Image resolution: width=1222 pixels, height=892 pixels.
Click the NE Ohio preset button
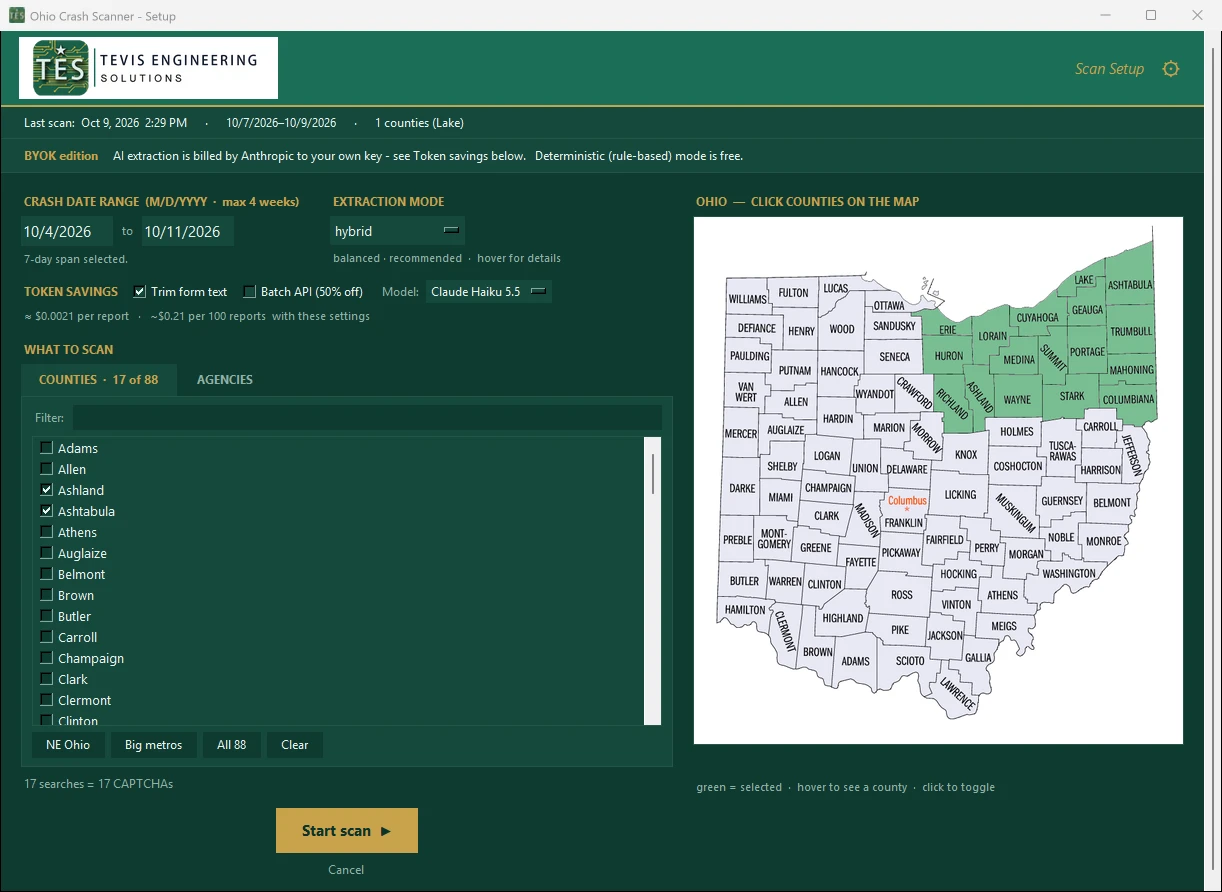tap(68, 745)
